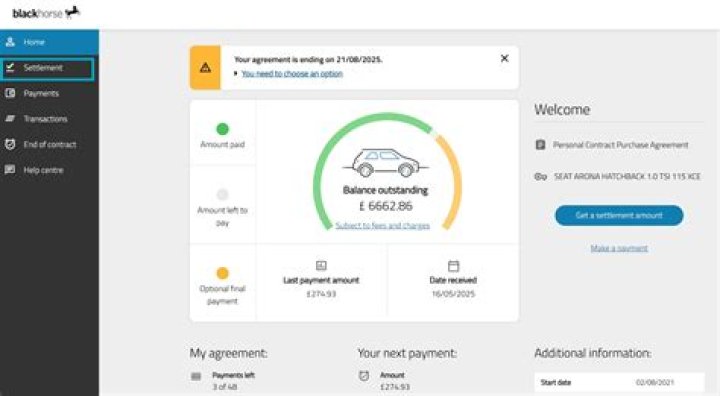720x396 pixels.
Task: Click the End of contract clock icon
Action: (10, 144)
